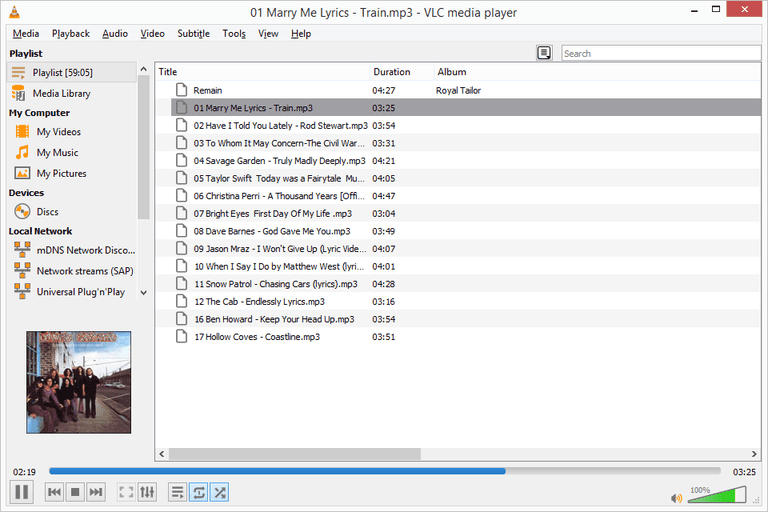Select mDNS Network Discovery item

click(x=72, y=250)
